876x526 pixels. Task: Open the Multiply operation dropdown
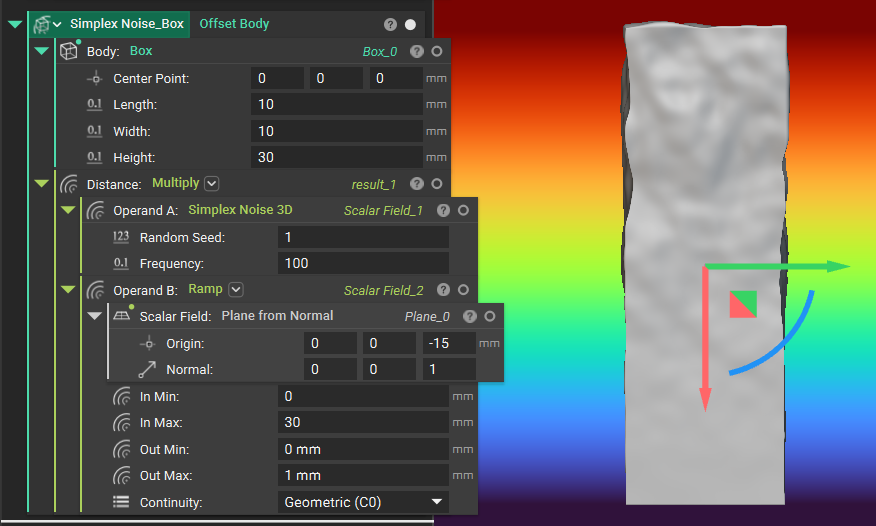click(211, 184)
